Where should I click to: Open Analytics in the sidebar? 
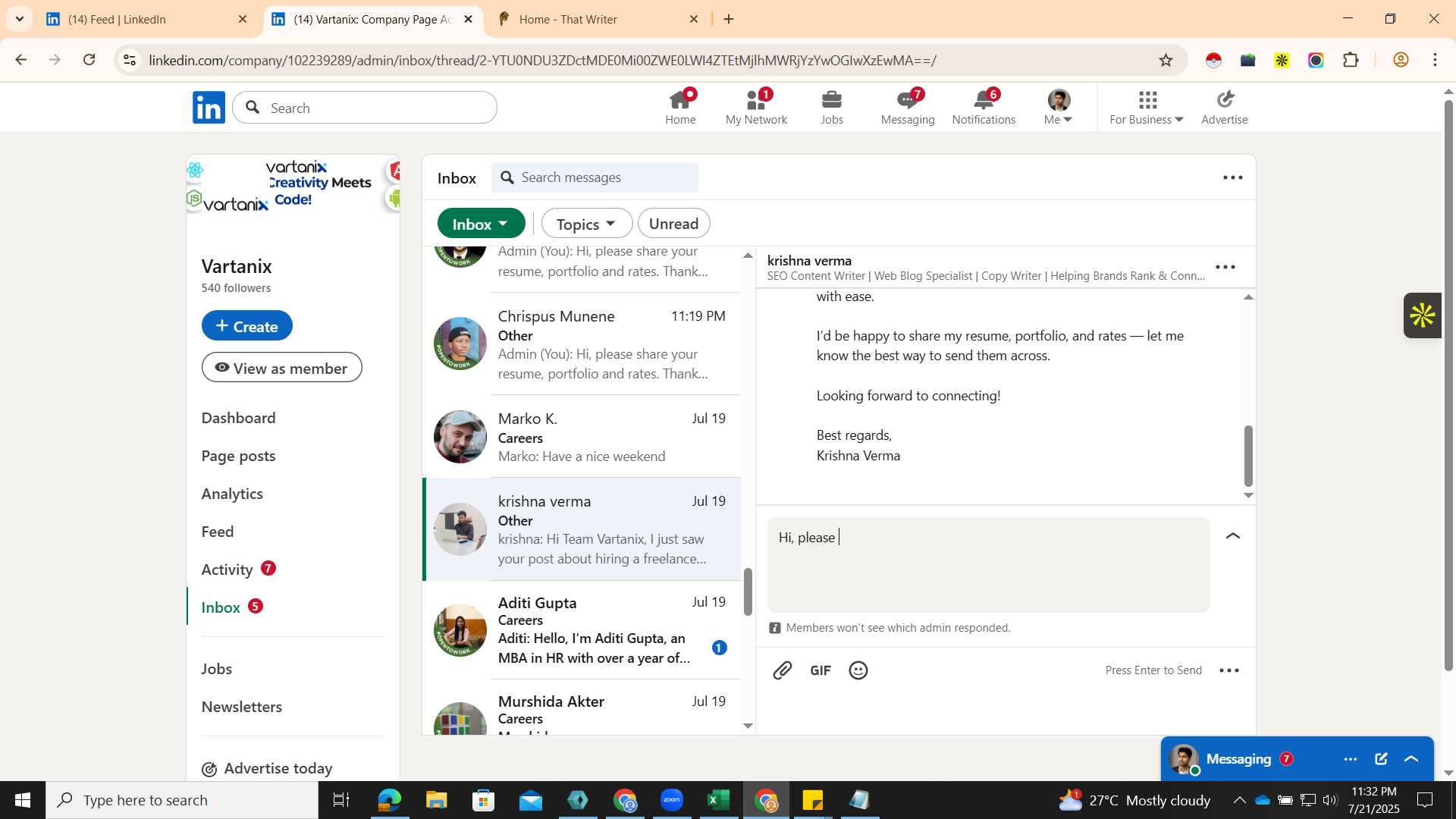(232, 494)
